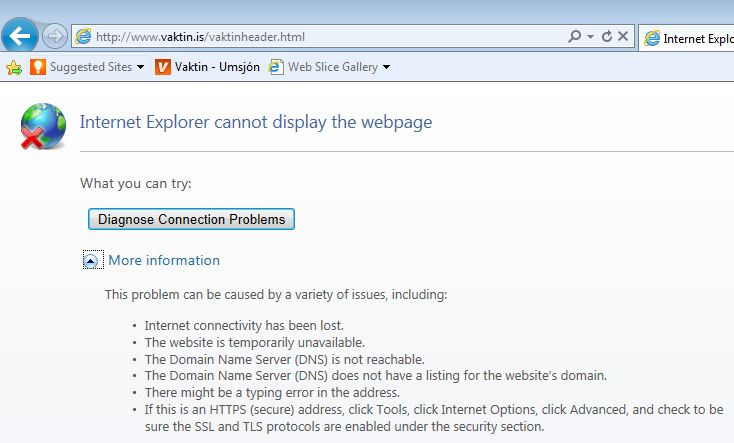Click the orange Suggested Sites icon
The height and width of the screenshot is (443, 734).
pyautogui.click(x=37, y=67)
